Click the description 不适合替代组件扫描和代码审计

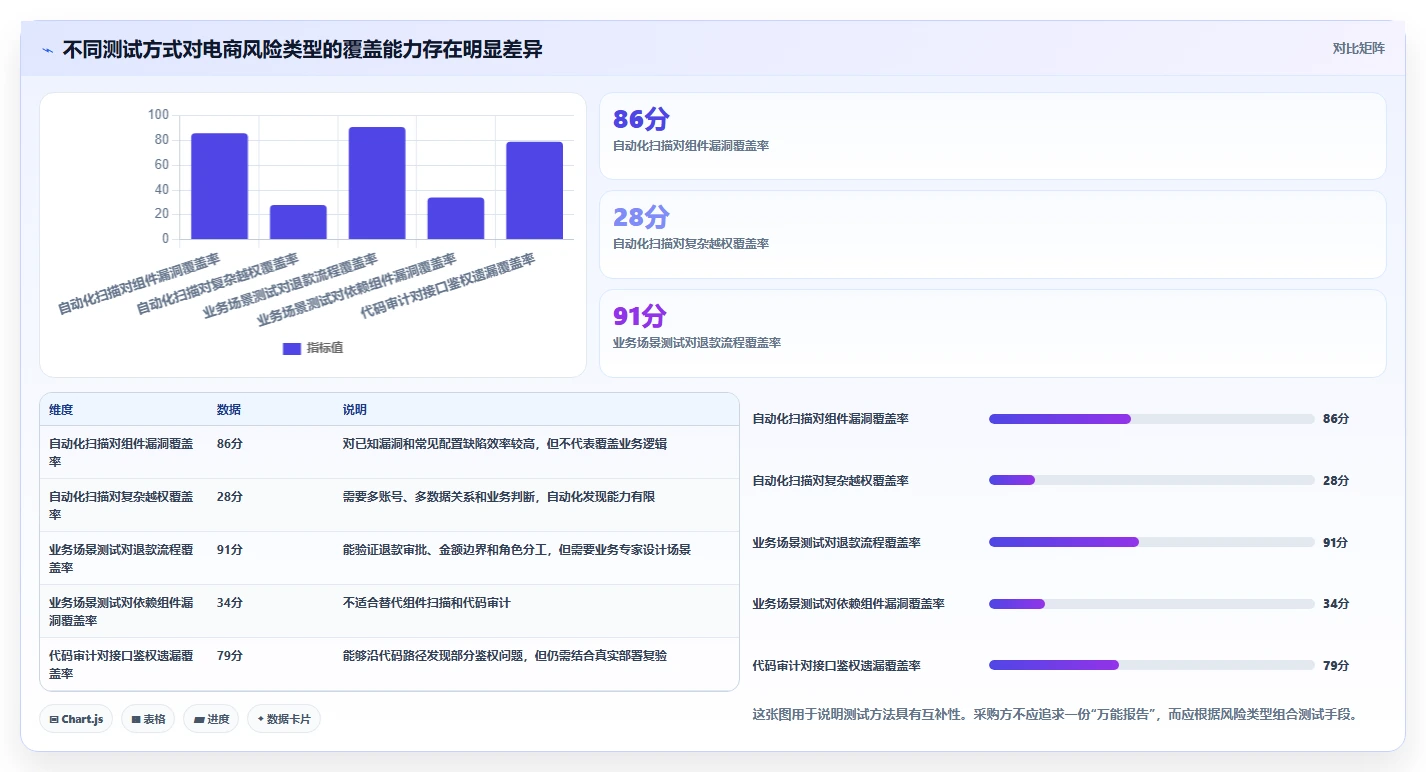(427, 603)
